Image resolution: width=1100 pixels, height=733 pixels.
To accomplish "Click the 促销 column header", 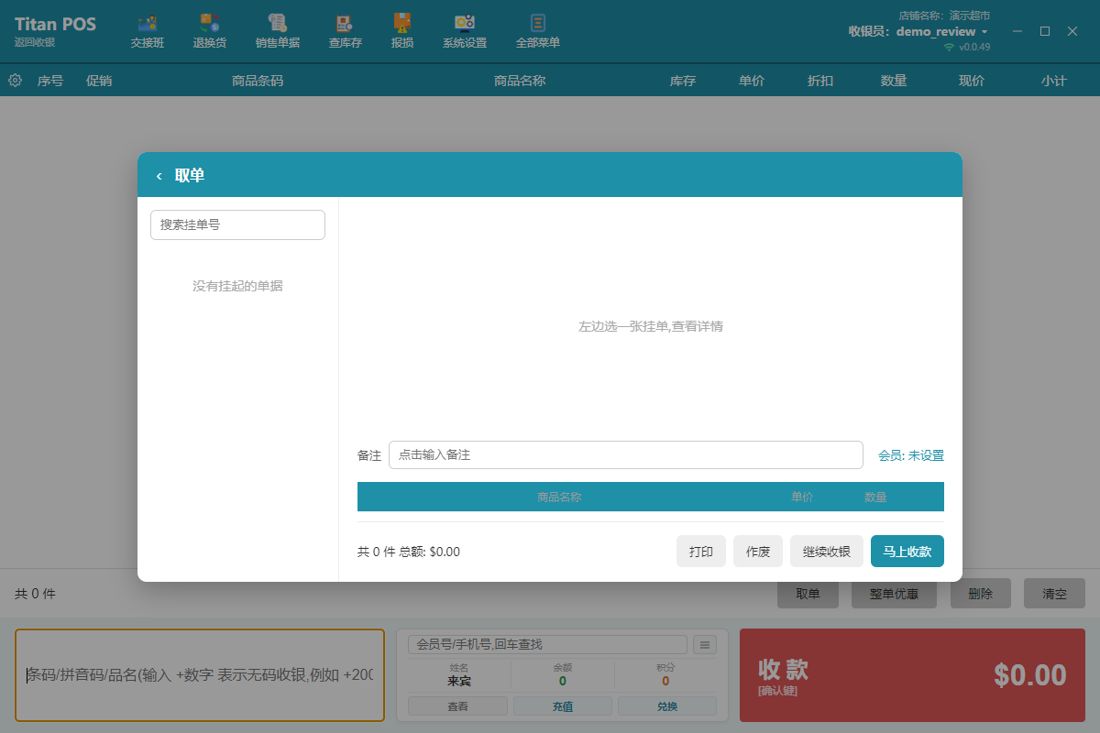I will 99,81.
